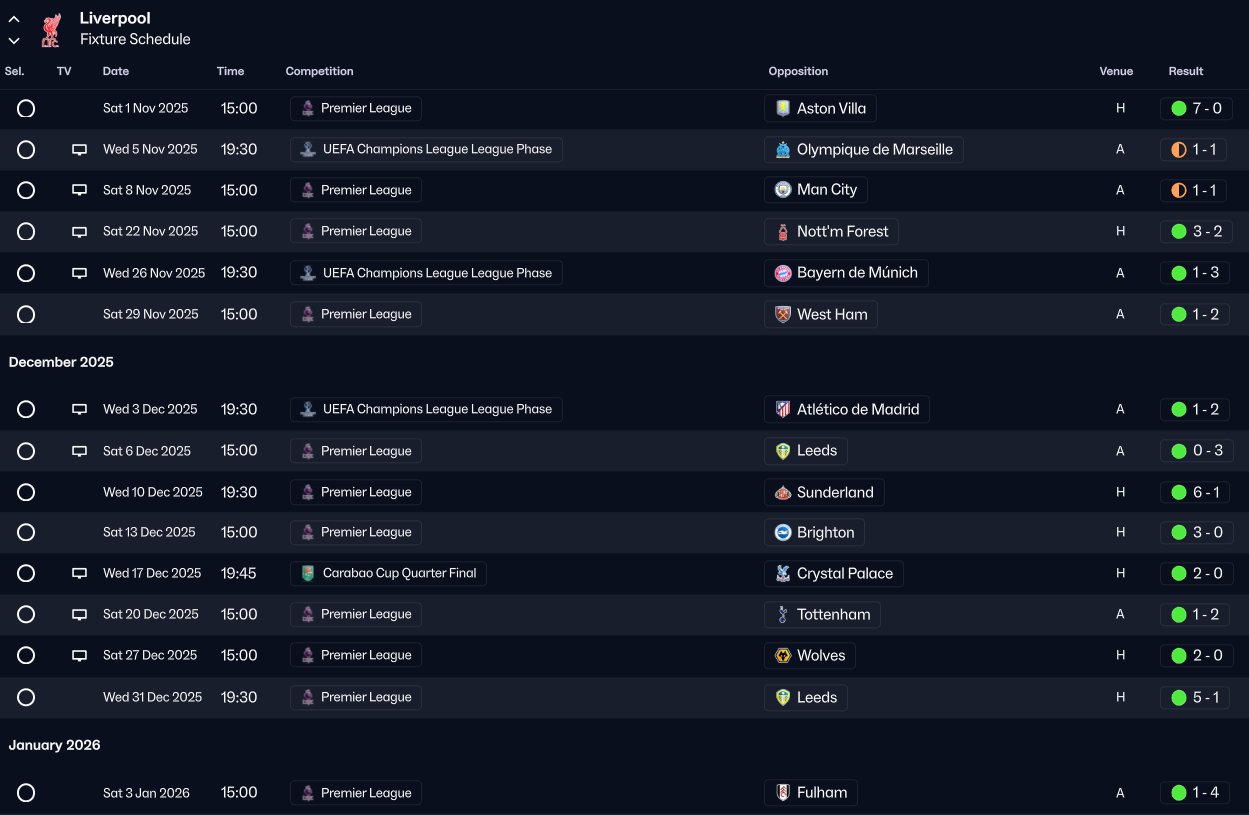This screenshot has width=1249, height=815.
Task: Sort fixtures by Date column header
Action: [116, 71]
